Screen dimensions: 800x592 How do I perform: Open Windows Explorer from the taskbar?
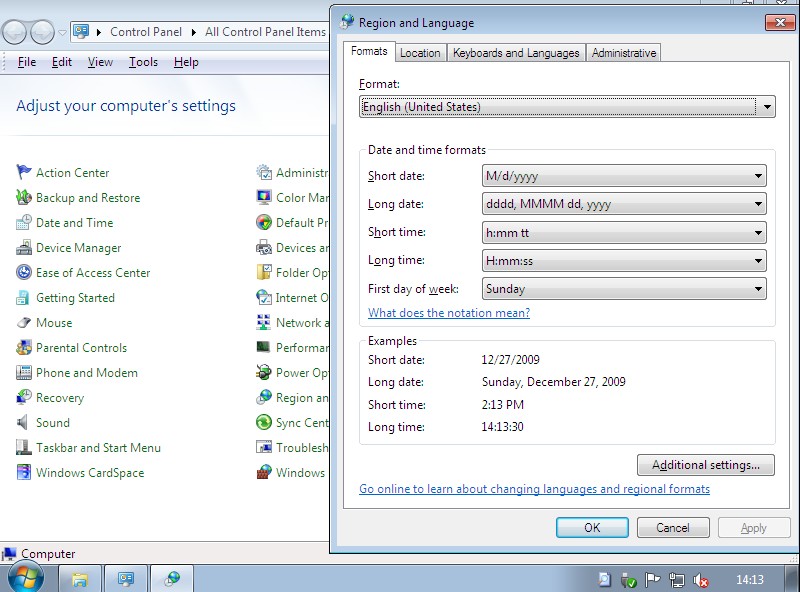point(80,579)
